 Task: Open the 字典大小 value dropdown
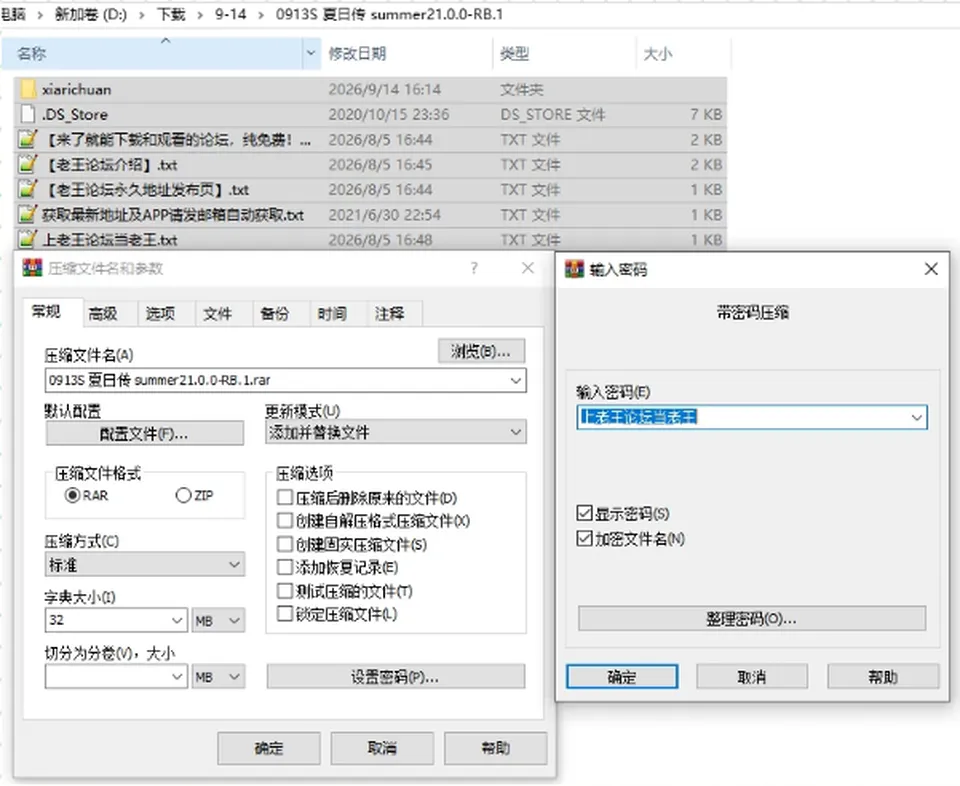click(x=177, y=620)
